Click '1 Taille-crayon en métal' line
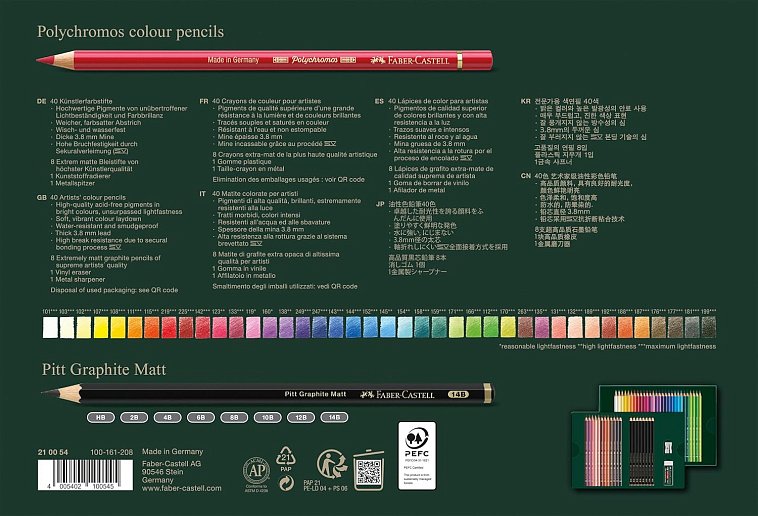Viewport: 758px width, 516px height. (248, 169)
